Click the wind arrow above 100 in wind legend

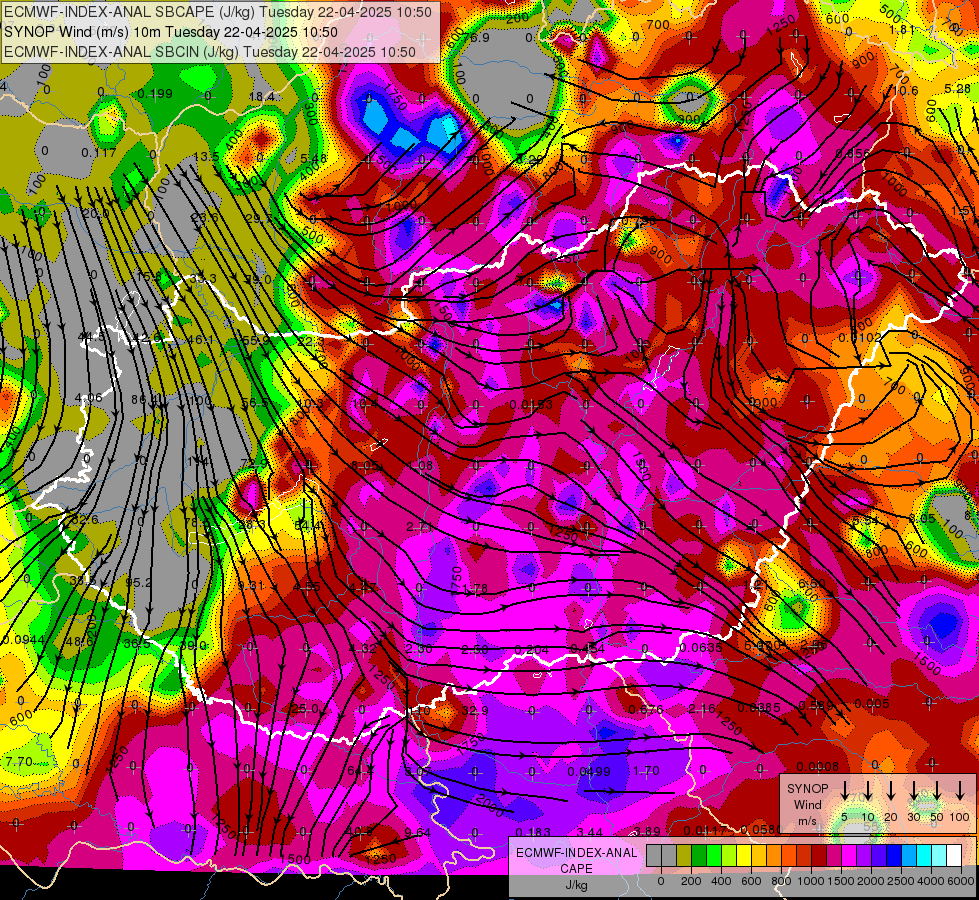point(960,791)
